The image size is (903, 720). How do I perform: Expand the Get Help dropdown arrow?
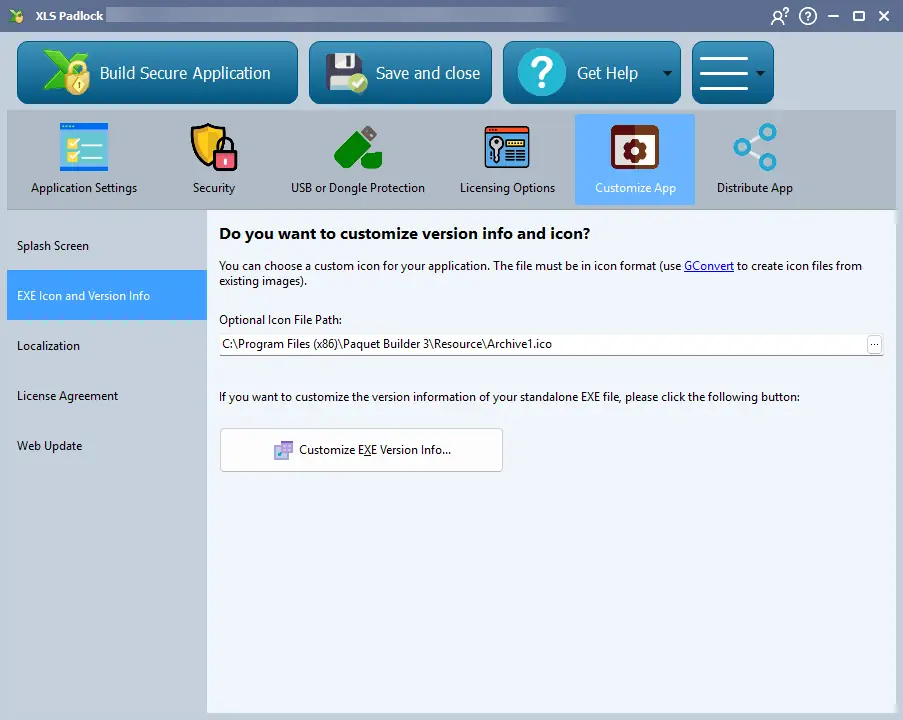click(x=667, y=74)
